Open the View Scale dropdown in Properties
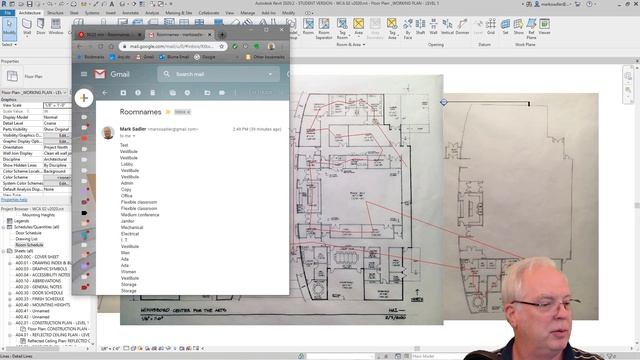Image resolution: width=640 pixels, height=360 pixels. 57,105
